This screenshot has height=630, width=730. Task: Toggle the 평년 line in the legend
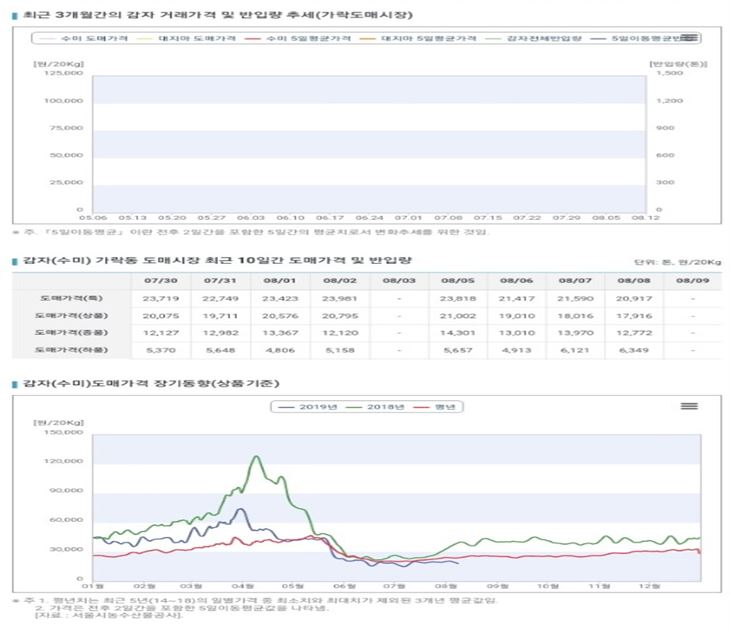434,407
